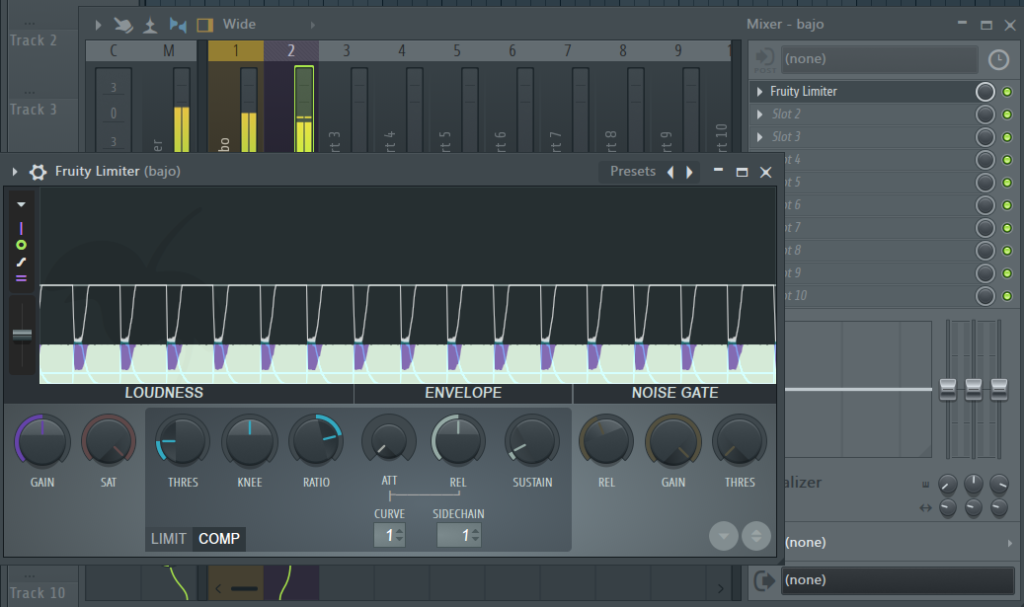Toggle green circle gain envelope display icon
Viewport: 1024px width, 607px height.
[21, 245]
